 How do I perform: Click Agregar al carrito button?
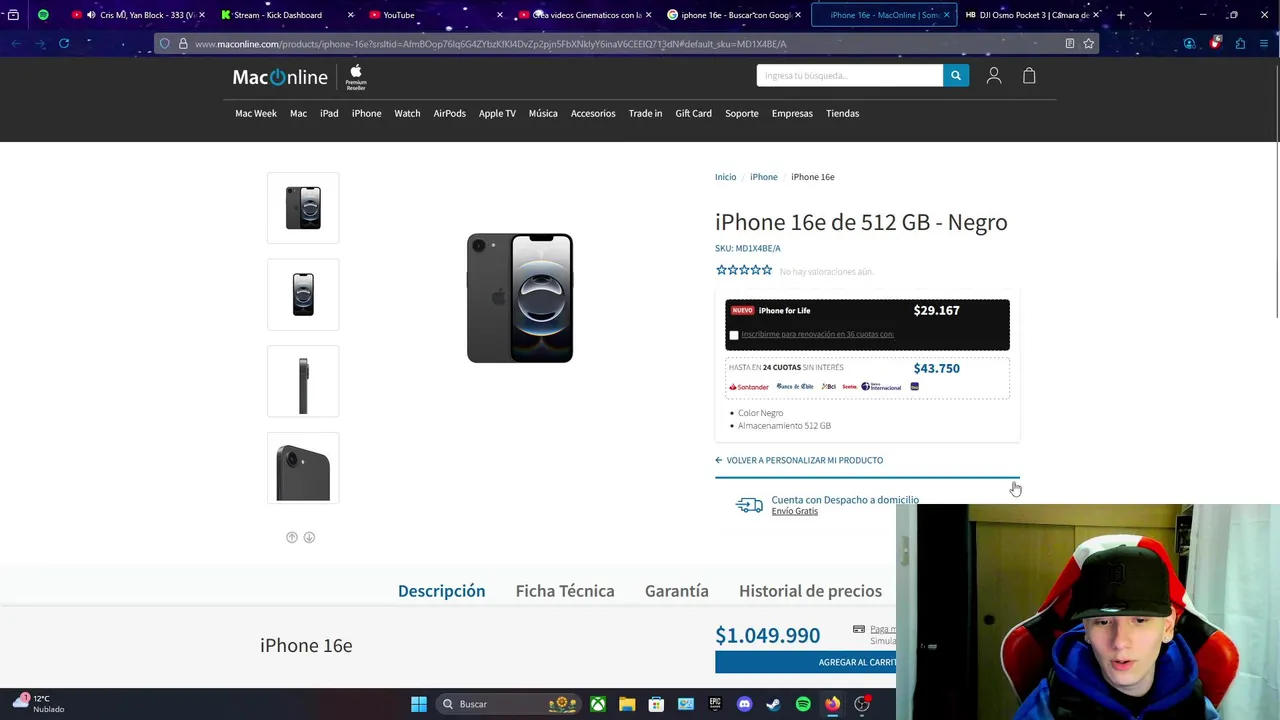805,662
